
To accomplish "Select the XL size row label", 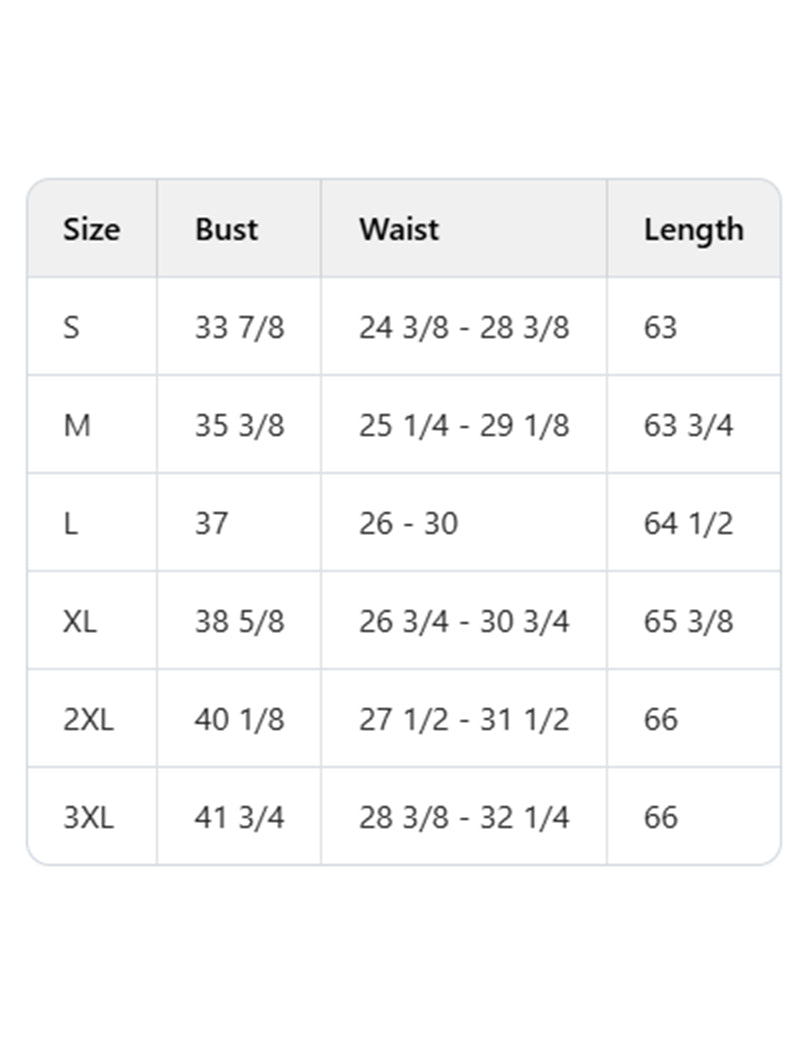I will [80, 621].
